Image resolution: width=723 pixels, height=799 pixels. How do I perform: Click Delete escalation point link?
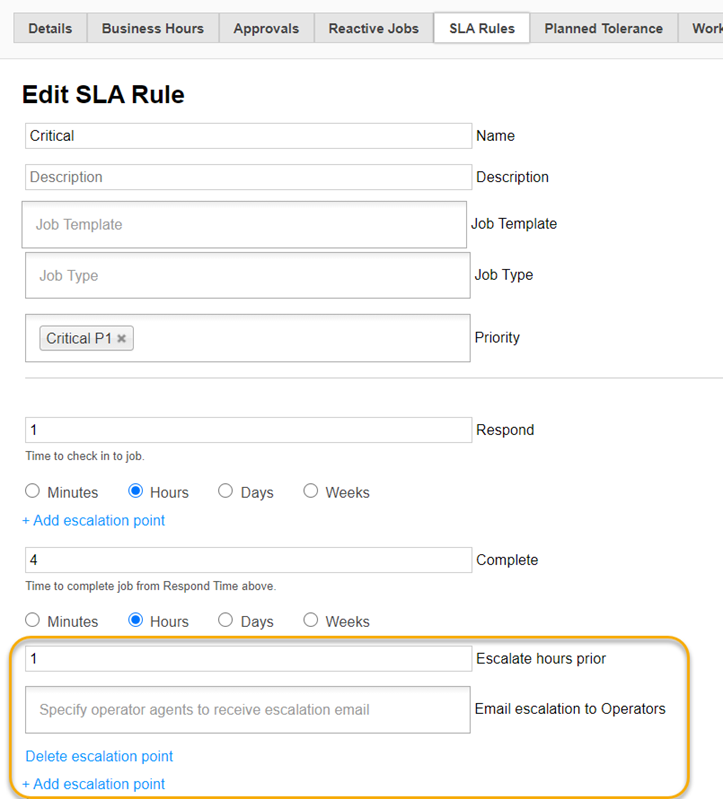(x=99, y=756)
